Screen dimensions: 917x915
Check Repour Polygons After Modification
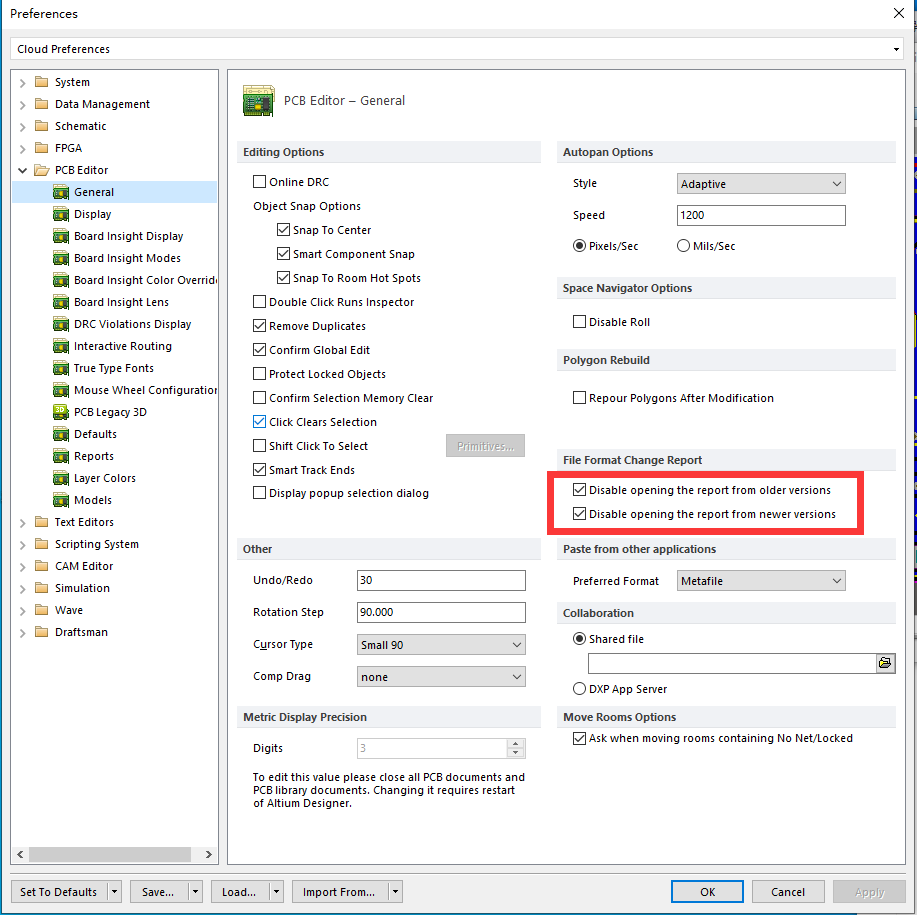[x=579, y=398]
